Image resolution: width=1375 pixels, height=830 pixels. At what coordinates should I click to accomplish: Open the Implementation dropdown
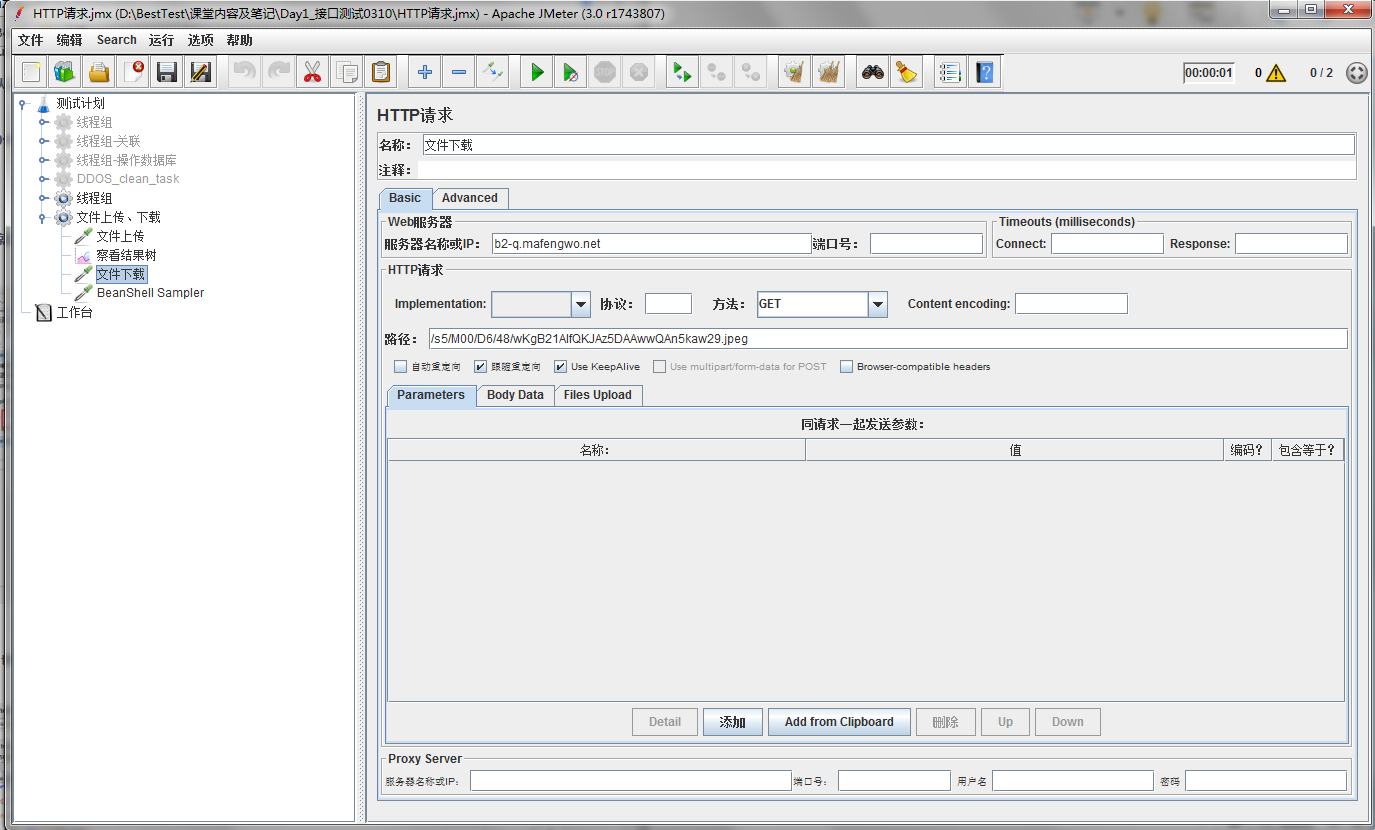click(580, 304)
